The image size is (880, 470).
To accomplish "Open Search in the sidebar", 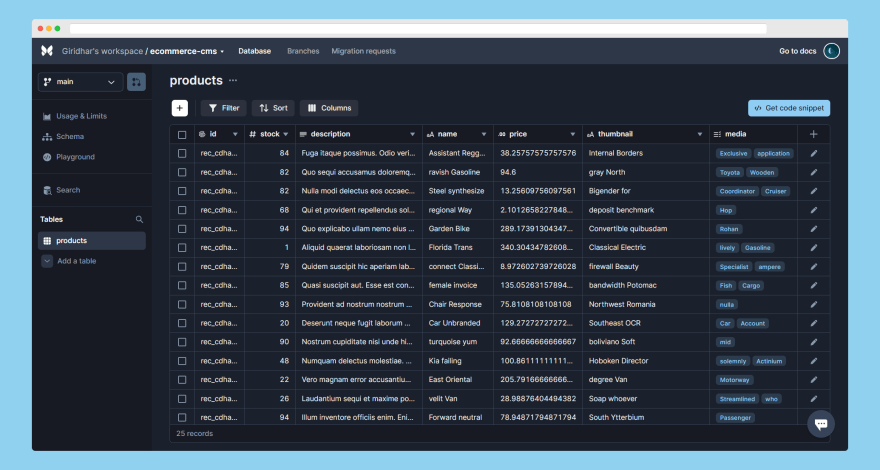I will (62, 190).
